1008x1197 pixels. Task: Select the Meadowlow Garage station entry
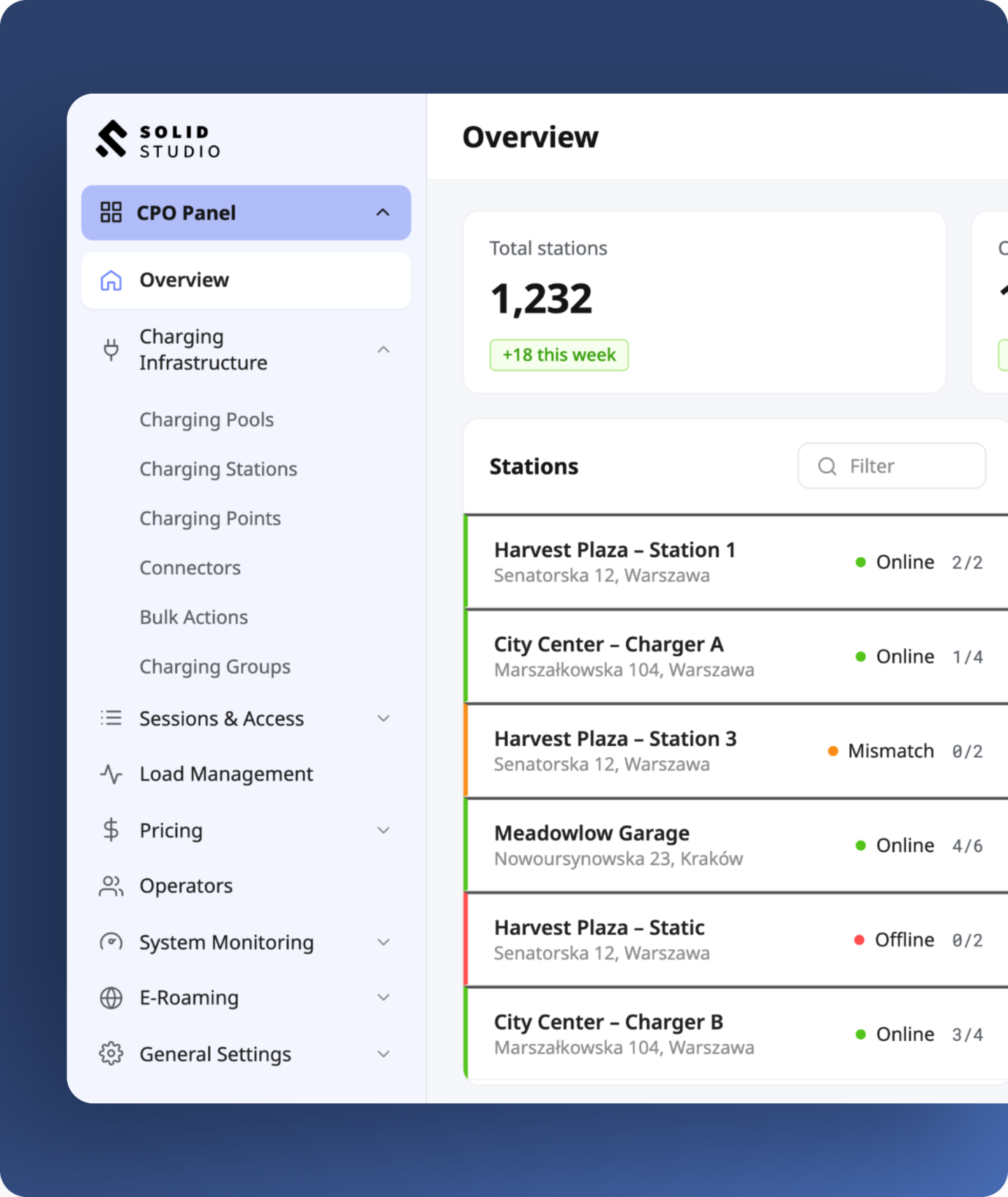736,846
